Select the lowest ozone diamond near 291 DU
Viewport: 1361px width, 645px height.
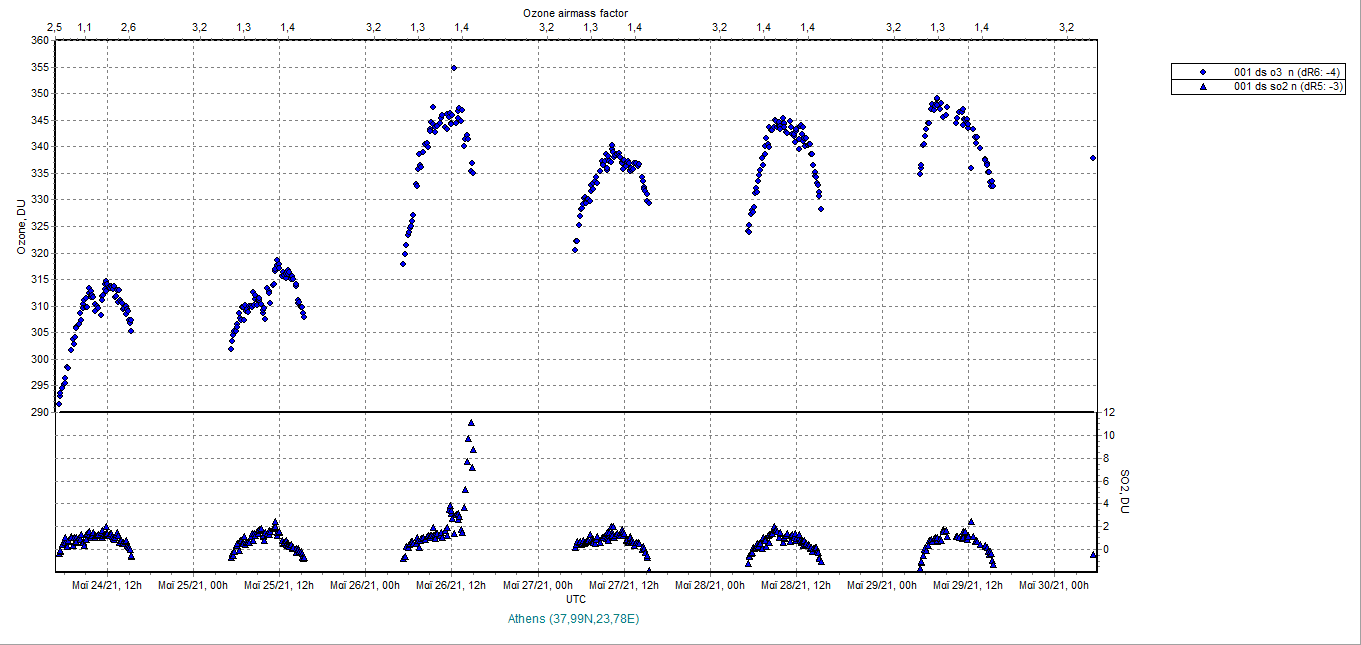click(58, 404)
